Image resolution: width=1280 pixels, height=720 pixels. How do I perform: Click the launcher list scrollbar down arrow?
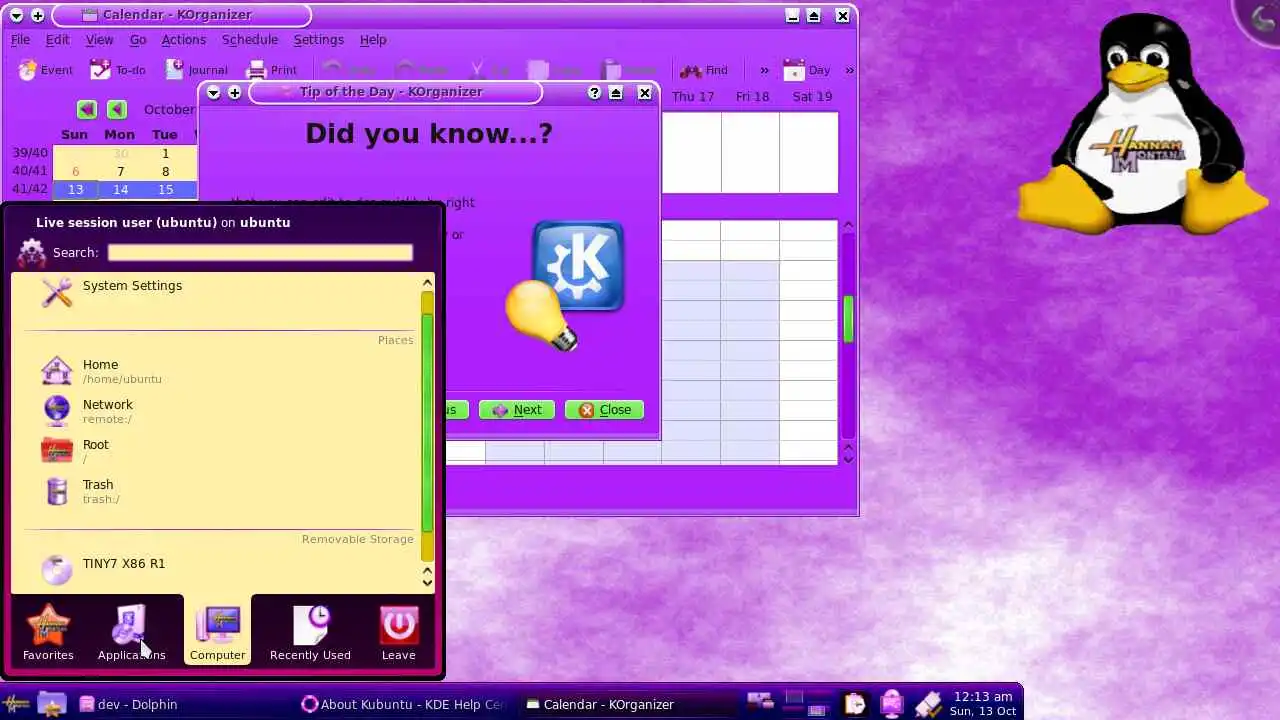(x=428, y=582)
